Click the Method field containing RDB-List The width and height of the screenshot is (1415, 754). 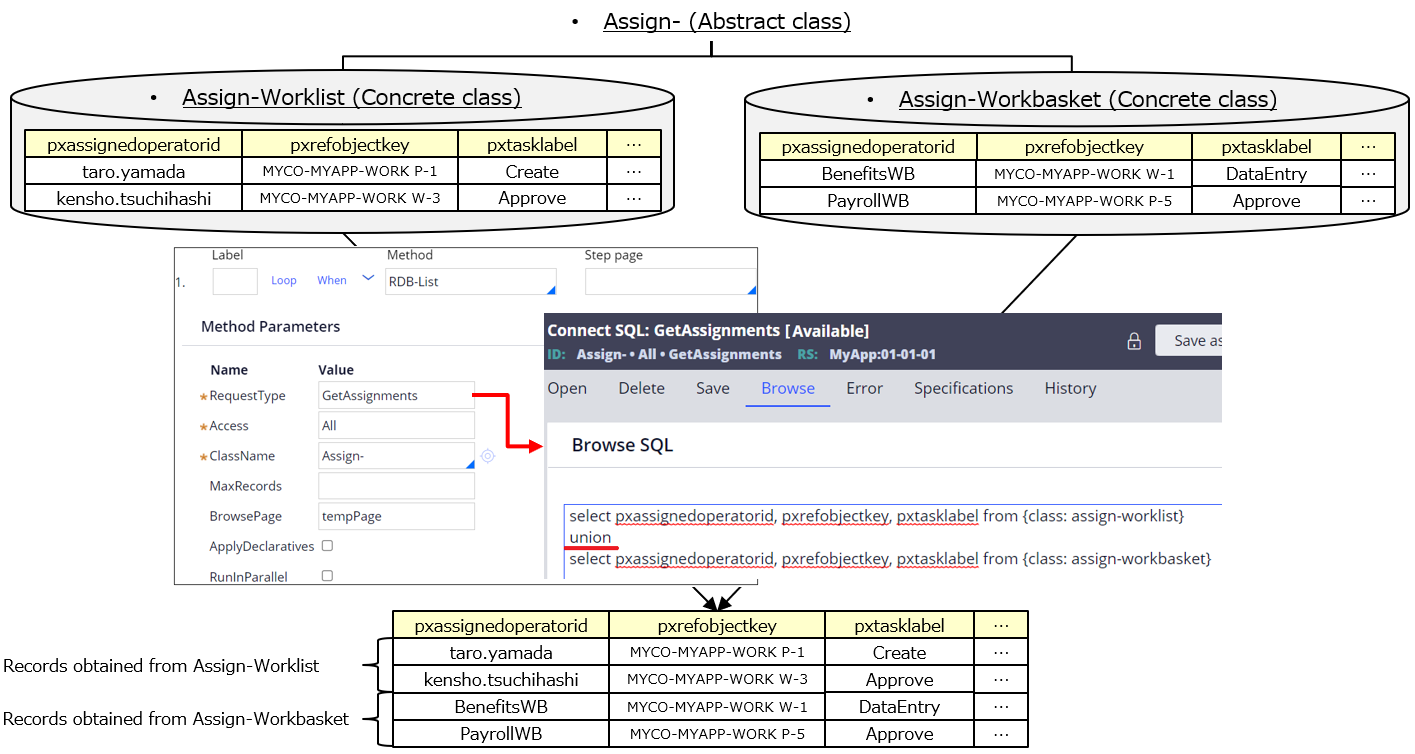(470, 282)
